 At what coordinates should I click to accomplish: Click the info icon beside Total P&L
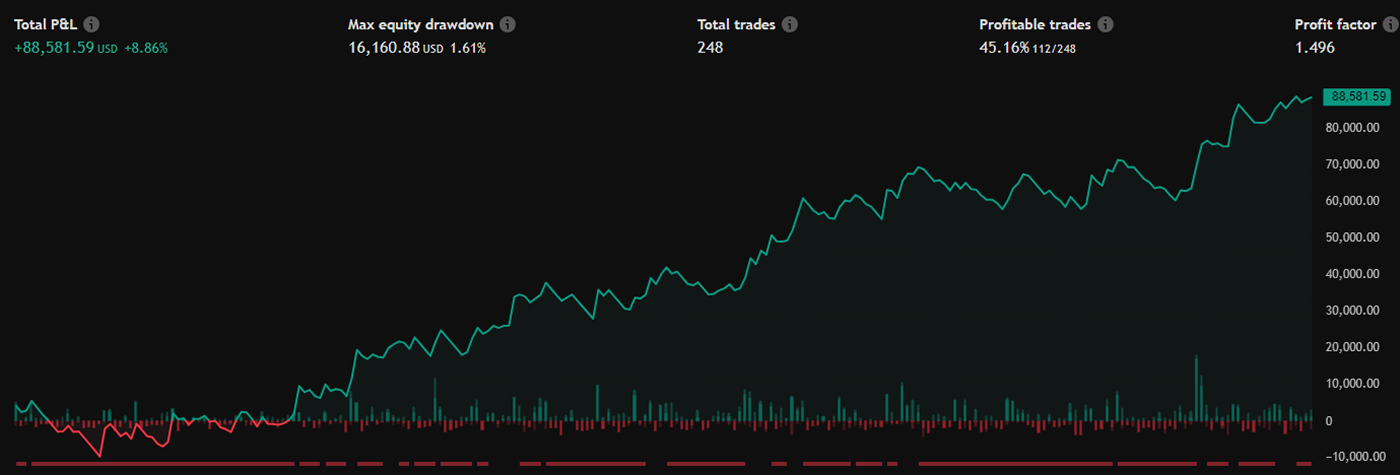pos(92,25)
